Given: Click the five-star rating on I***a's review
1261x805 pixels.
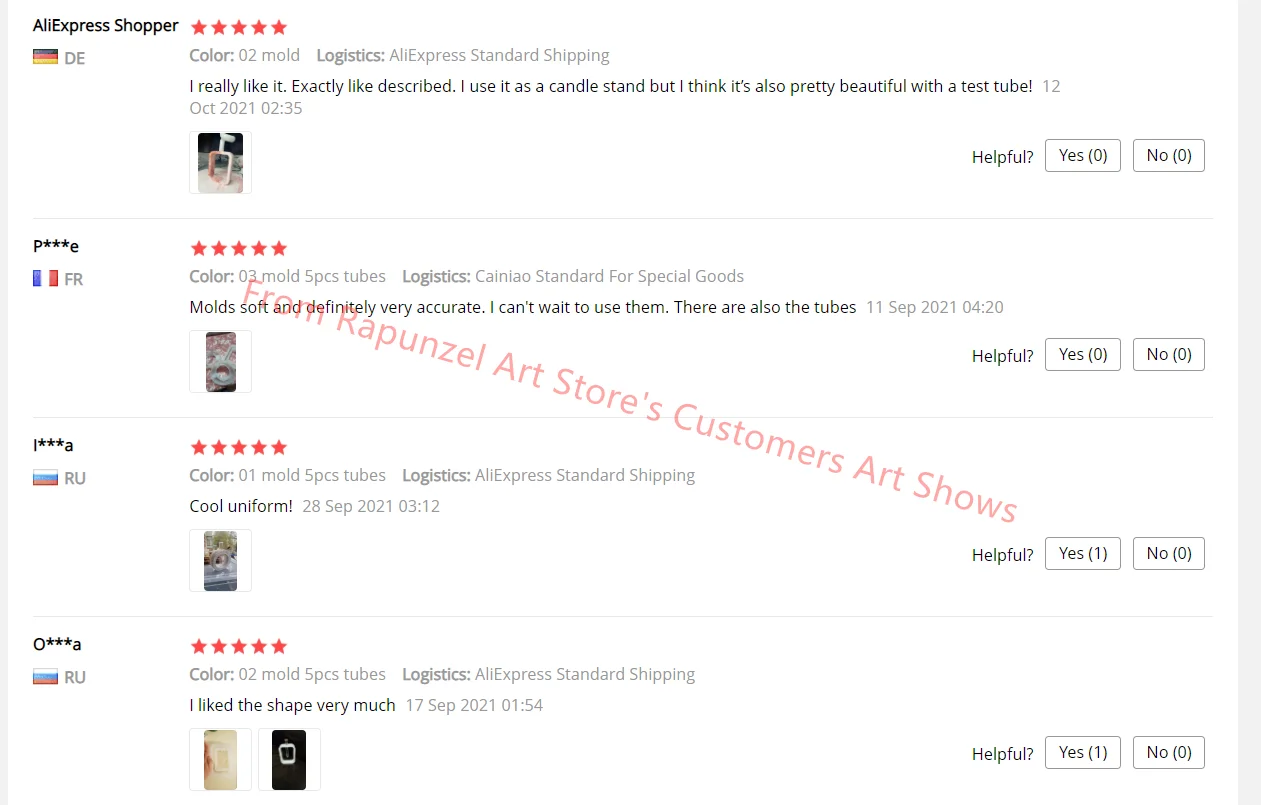Looking at the screenshot, I should 238,447.
